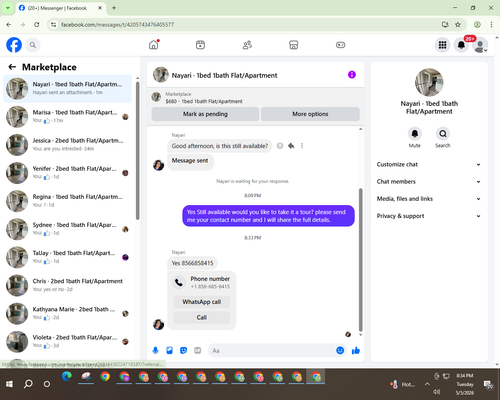Go back from Marketplace chats list

(12, 67)
